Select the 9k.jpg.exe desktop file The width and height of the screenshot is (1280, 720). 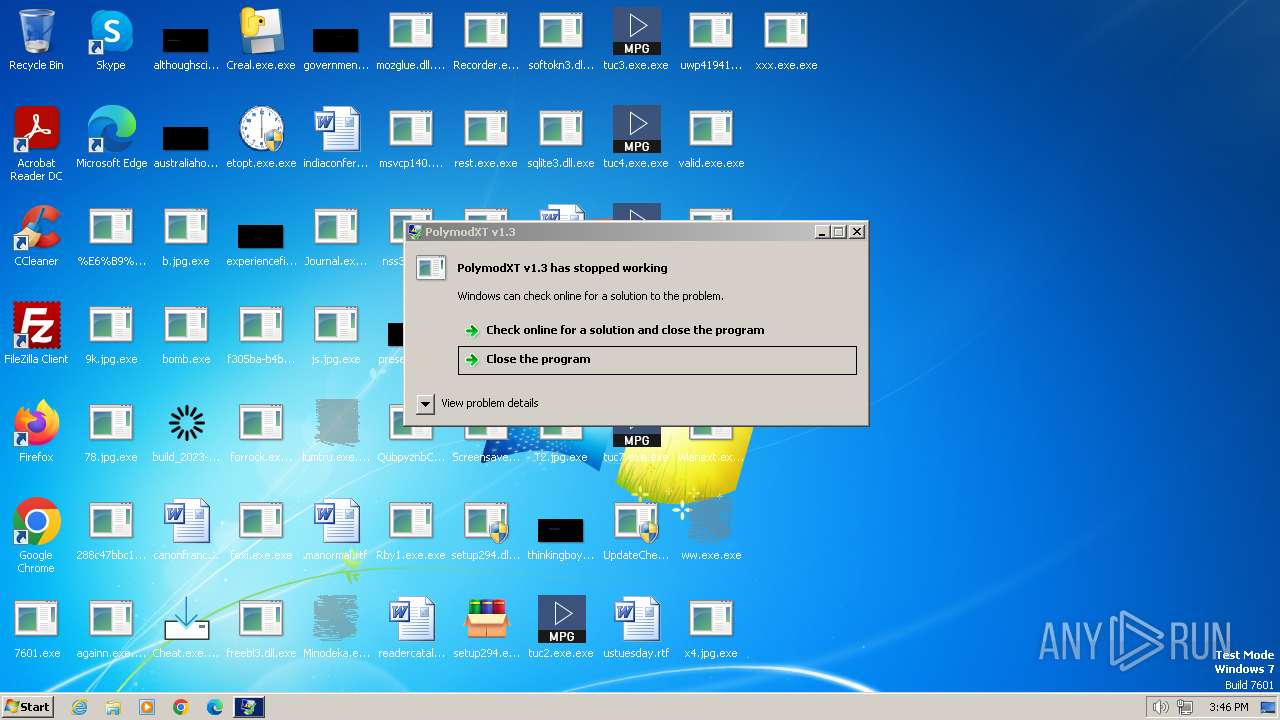pyautogui.click(x=111, y=334)
